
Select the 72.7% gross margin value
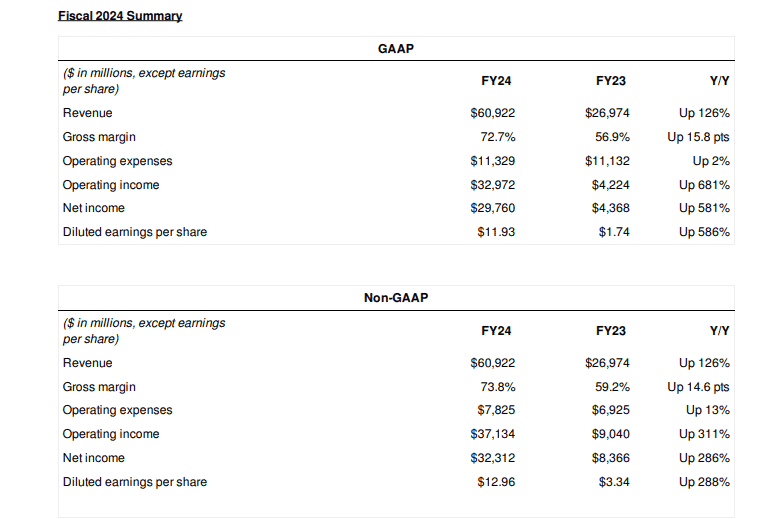click(499, 137)
